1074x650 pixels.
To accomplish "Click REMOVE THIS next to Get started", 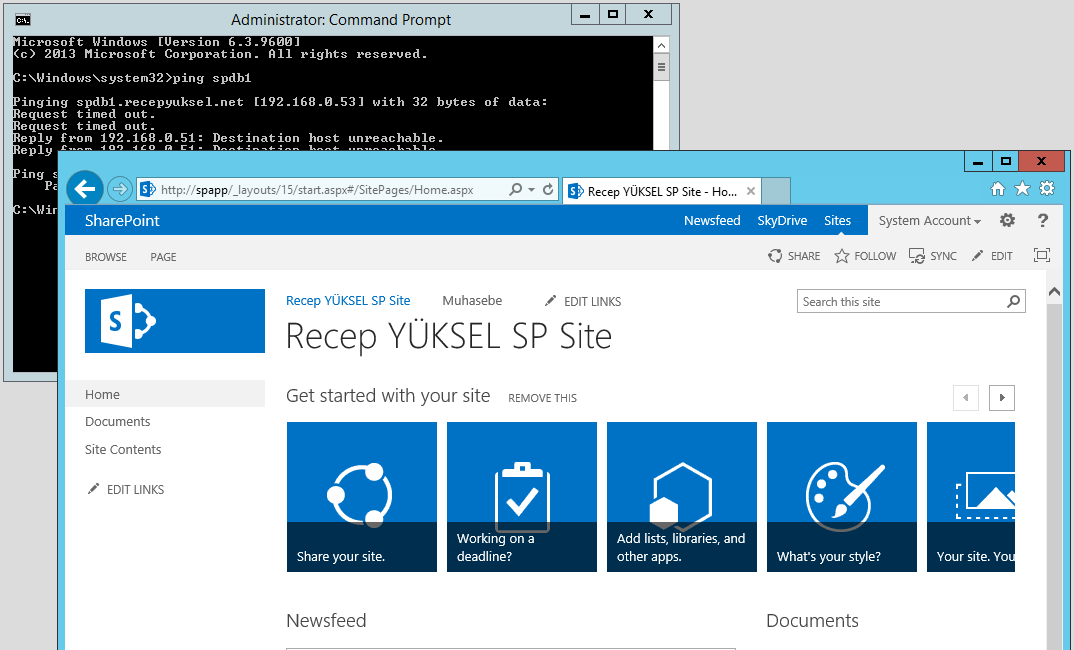I will [x=542, y=398].
